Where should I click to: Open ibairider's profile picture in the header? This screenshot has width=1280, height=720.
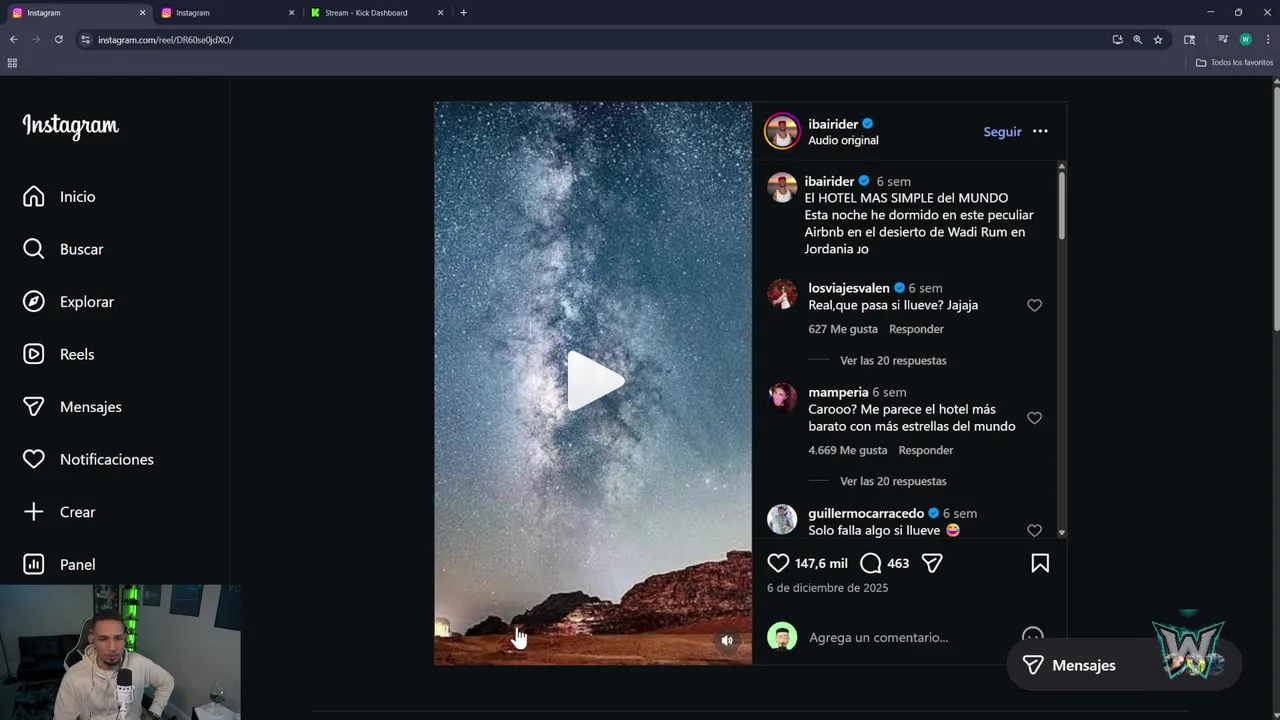click(x=782, y=131)
